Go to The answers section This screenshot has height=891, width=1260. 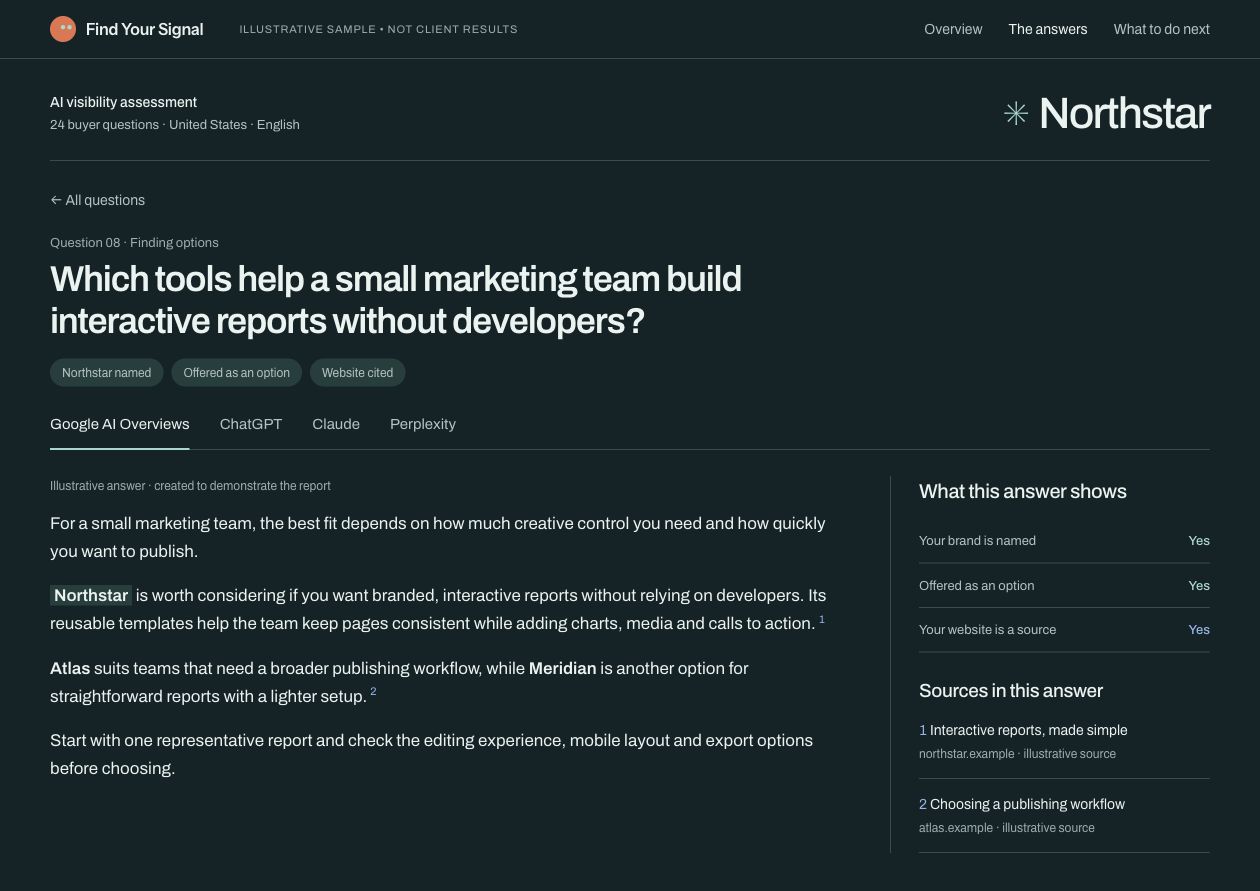coord(1048,29)
